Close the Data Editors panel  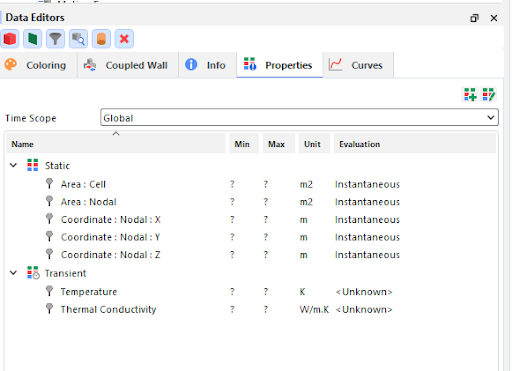pyautogui.click(x=494, y=18)
